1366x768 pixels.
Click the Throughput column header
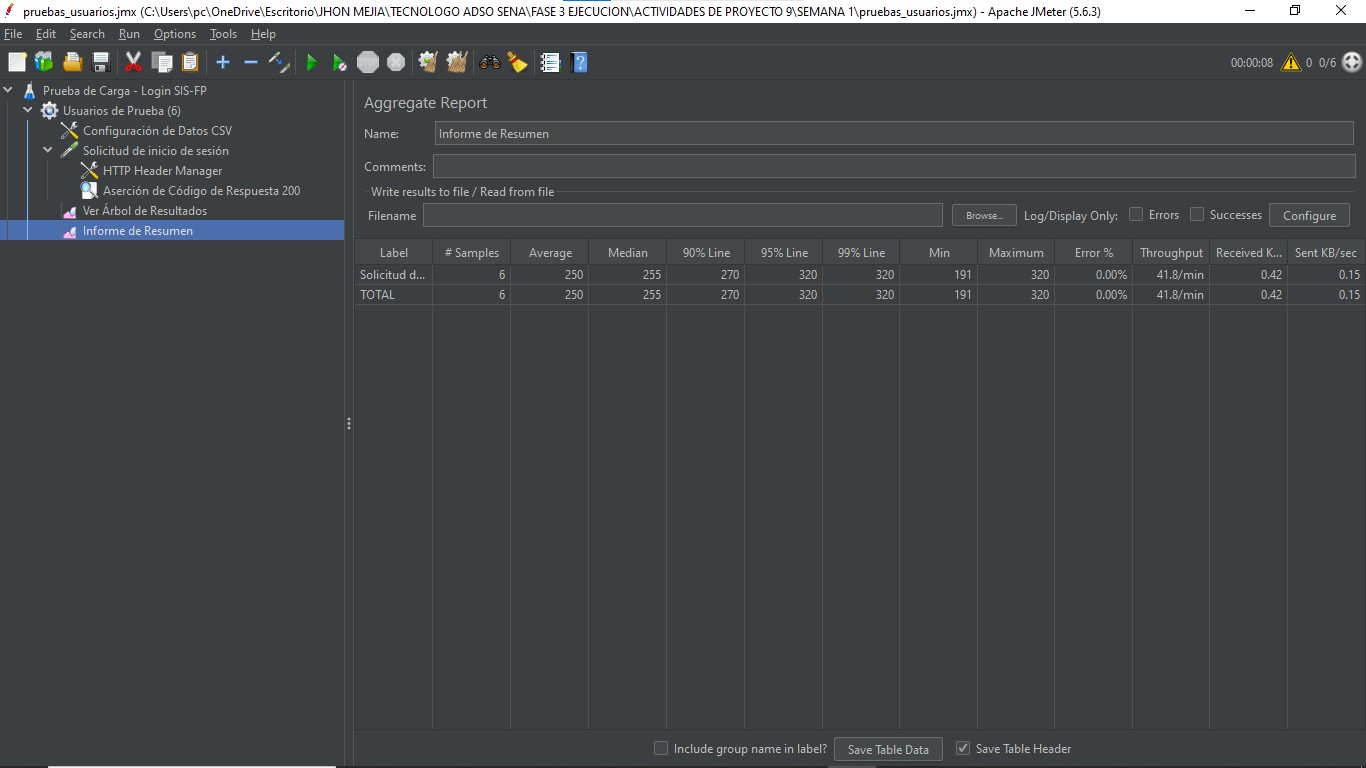(1171, 253)
